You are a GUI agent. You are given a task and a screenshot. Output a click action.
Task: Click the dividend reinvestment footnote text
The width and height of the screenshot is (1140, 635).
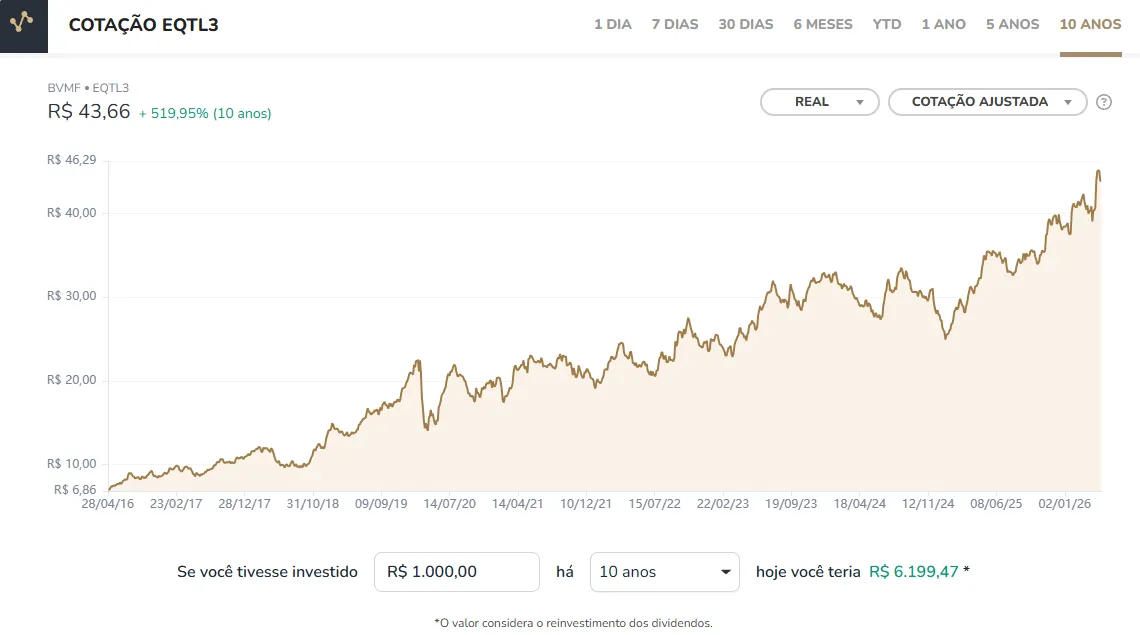[573, 623]
